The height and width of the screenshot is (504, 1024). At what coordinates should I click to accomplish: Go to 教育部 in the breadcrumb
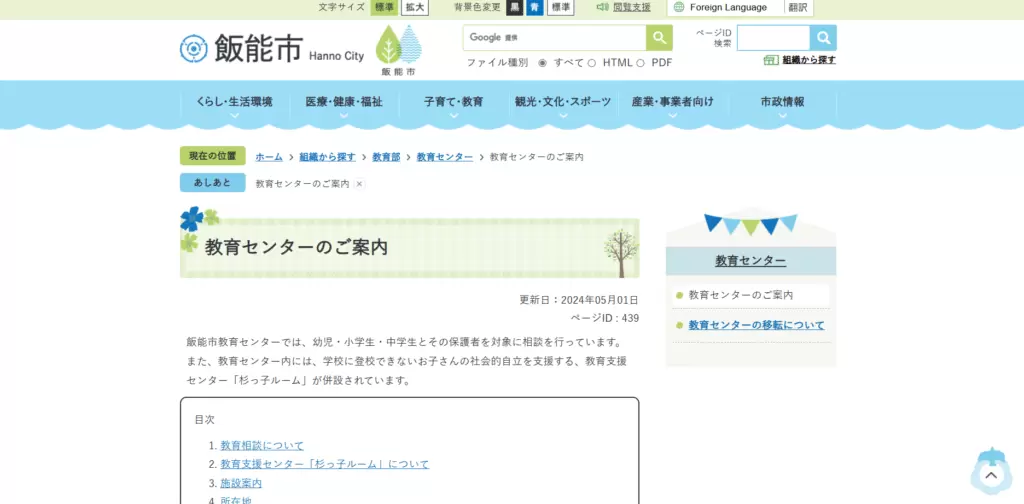(386, 157)
